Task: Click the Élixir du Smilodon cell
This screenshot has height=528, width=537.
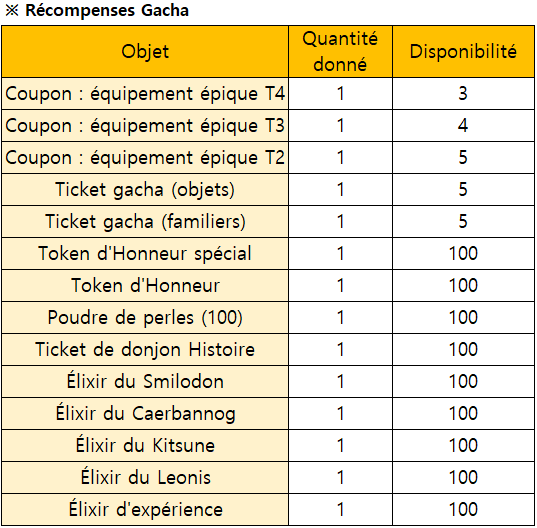Action: coord(145,381)
